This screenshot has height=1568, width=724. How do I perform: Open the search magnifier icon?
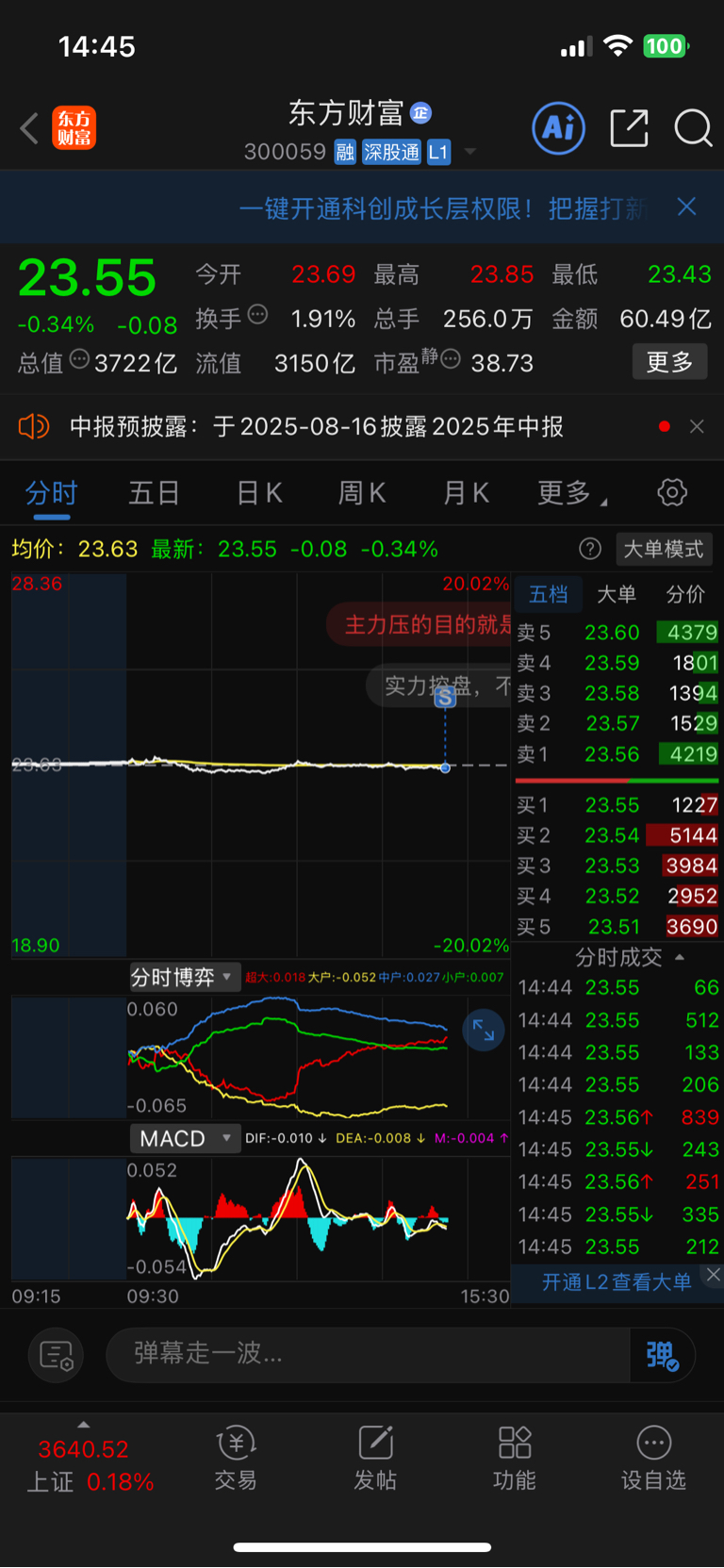click(x=693, y=128)
